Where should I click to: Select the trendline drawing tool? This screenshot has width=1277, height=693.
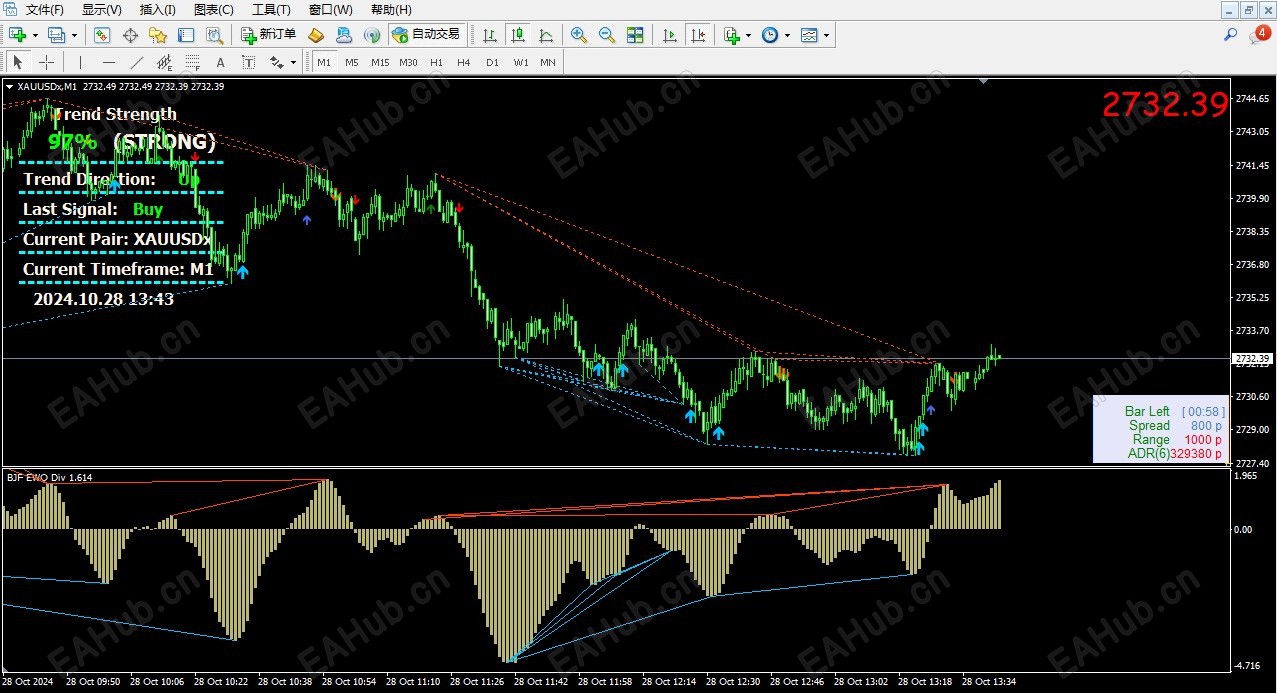click(137, 62)
